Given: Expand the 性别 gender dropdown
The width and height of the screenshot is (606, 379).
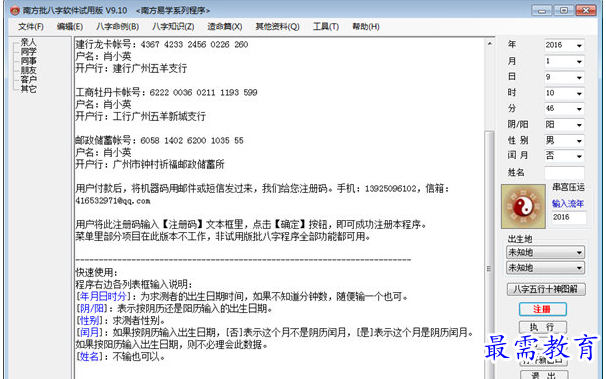Looking at the screenshot, I should 579,141.
